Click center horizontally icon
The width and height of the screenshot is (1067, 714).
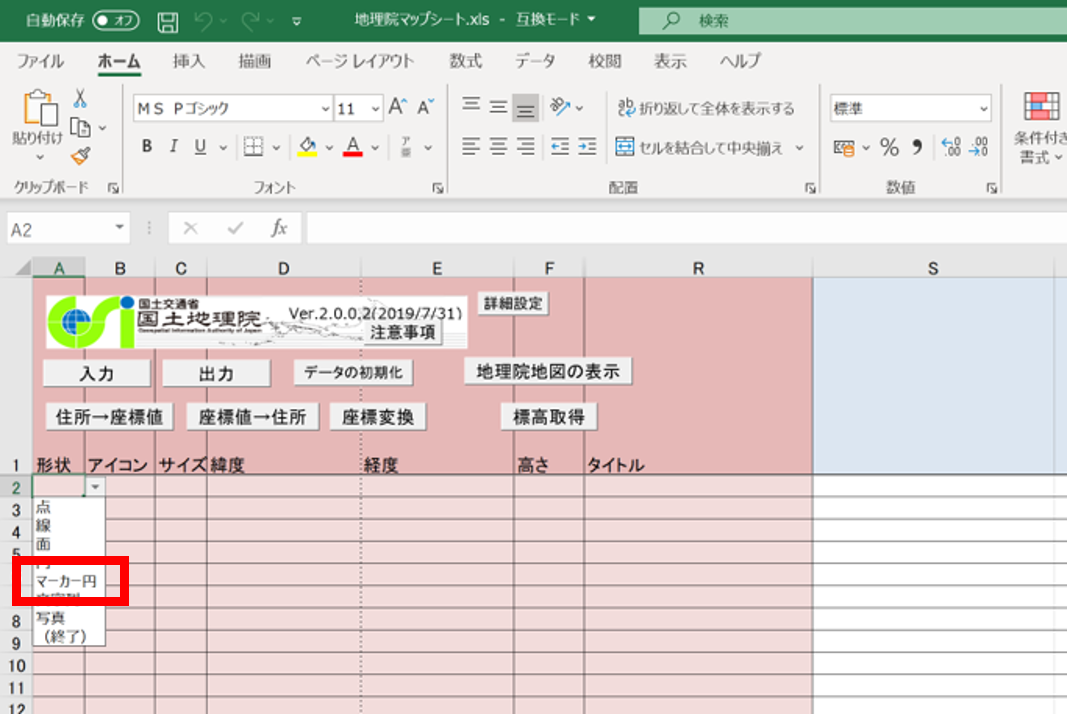coord(498,146)
